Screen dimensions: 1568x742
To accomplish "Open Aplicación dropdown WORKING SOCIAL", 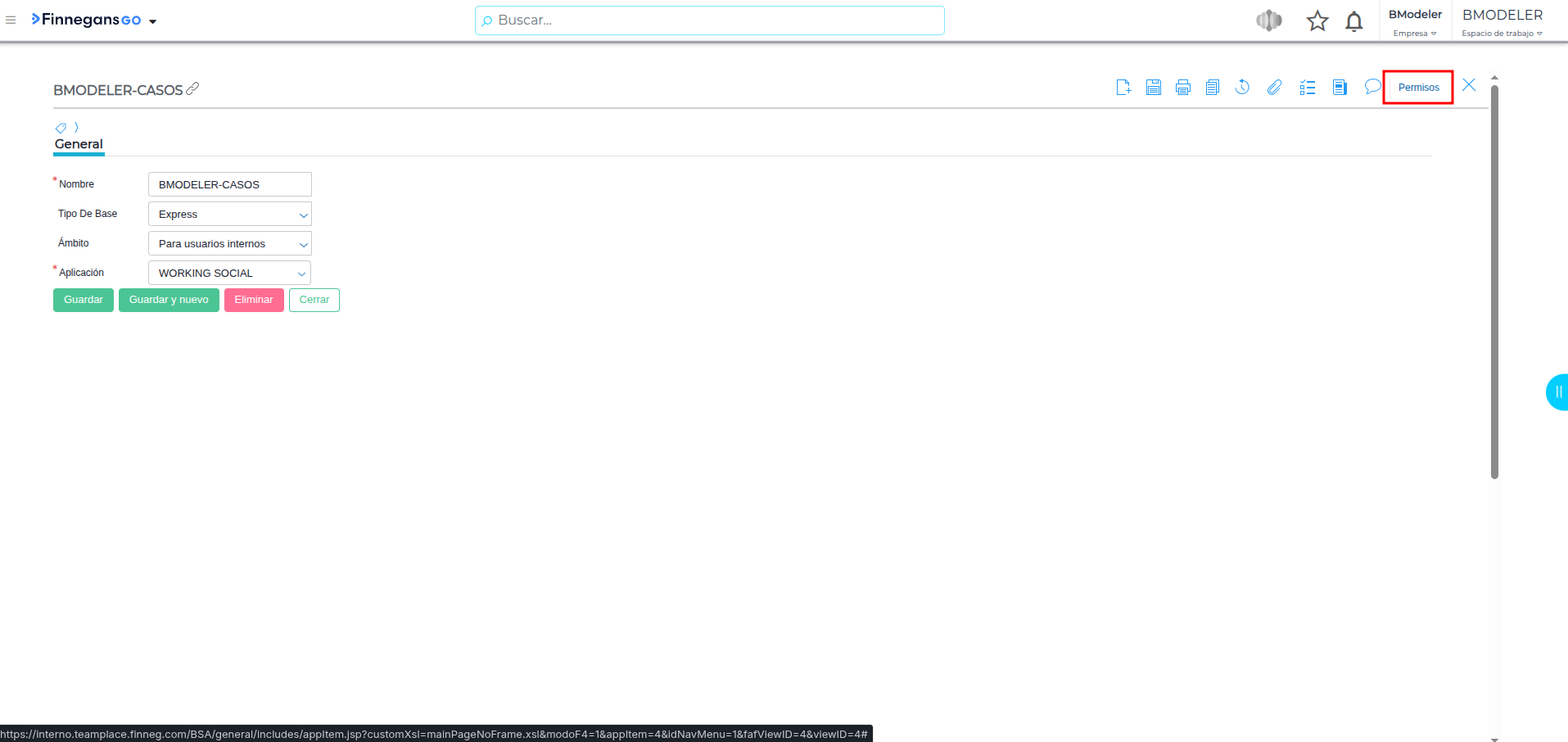I will (x=229, y=273).
